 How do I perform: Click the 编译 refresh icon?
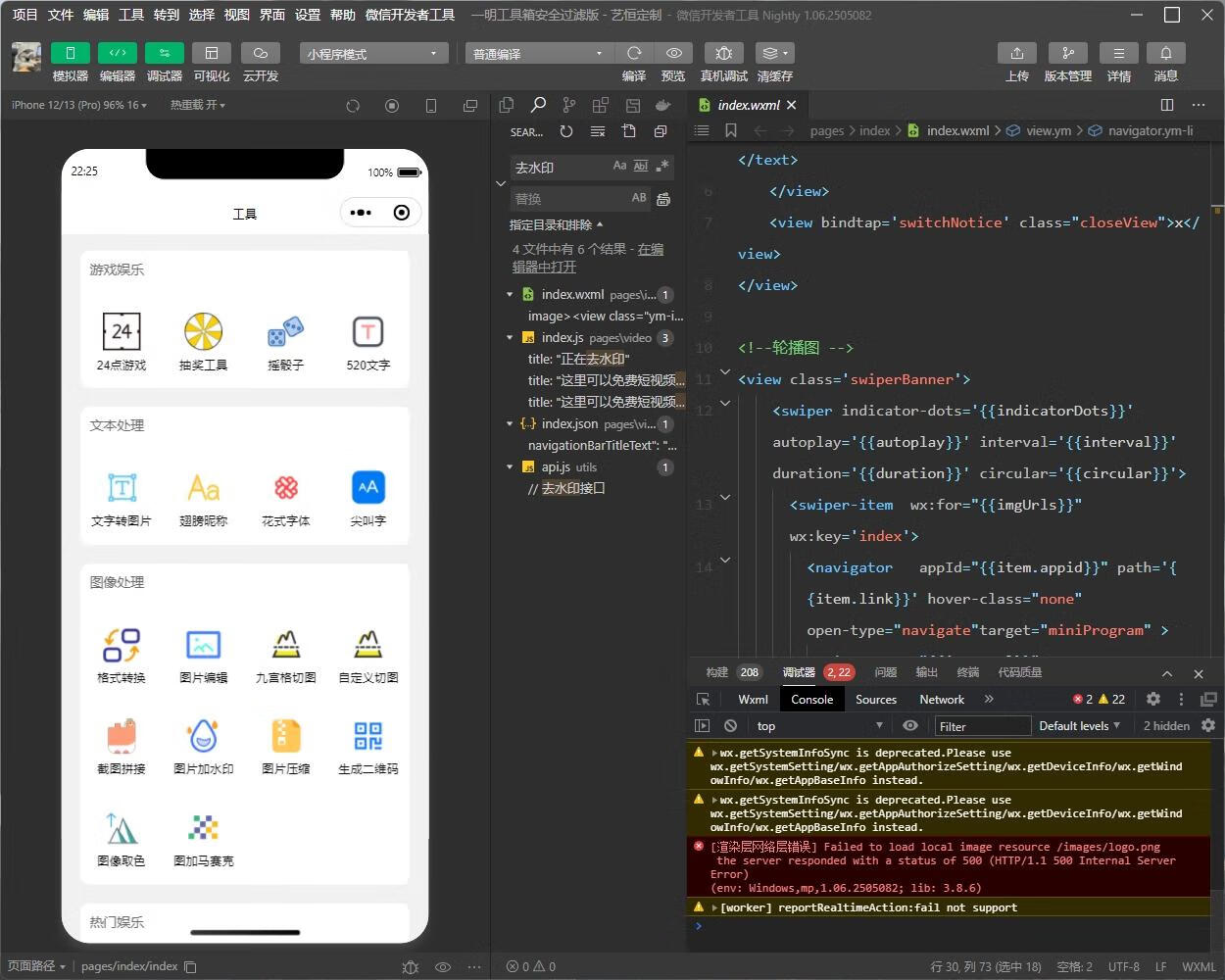tap(634, 53)
